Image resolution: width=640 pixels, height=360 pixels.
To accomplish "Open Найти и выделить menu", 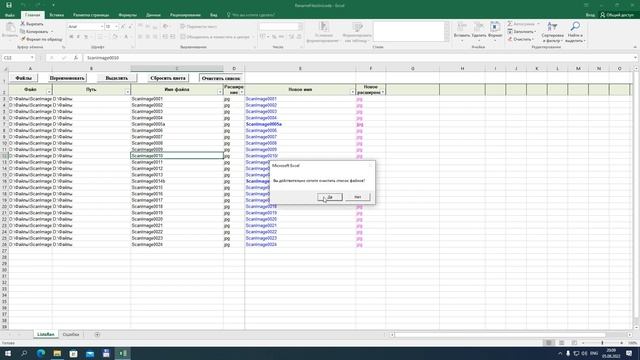I will pos(575,32).
